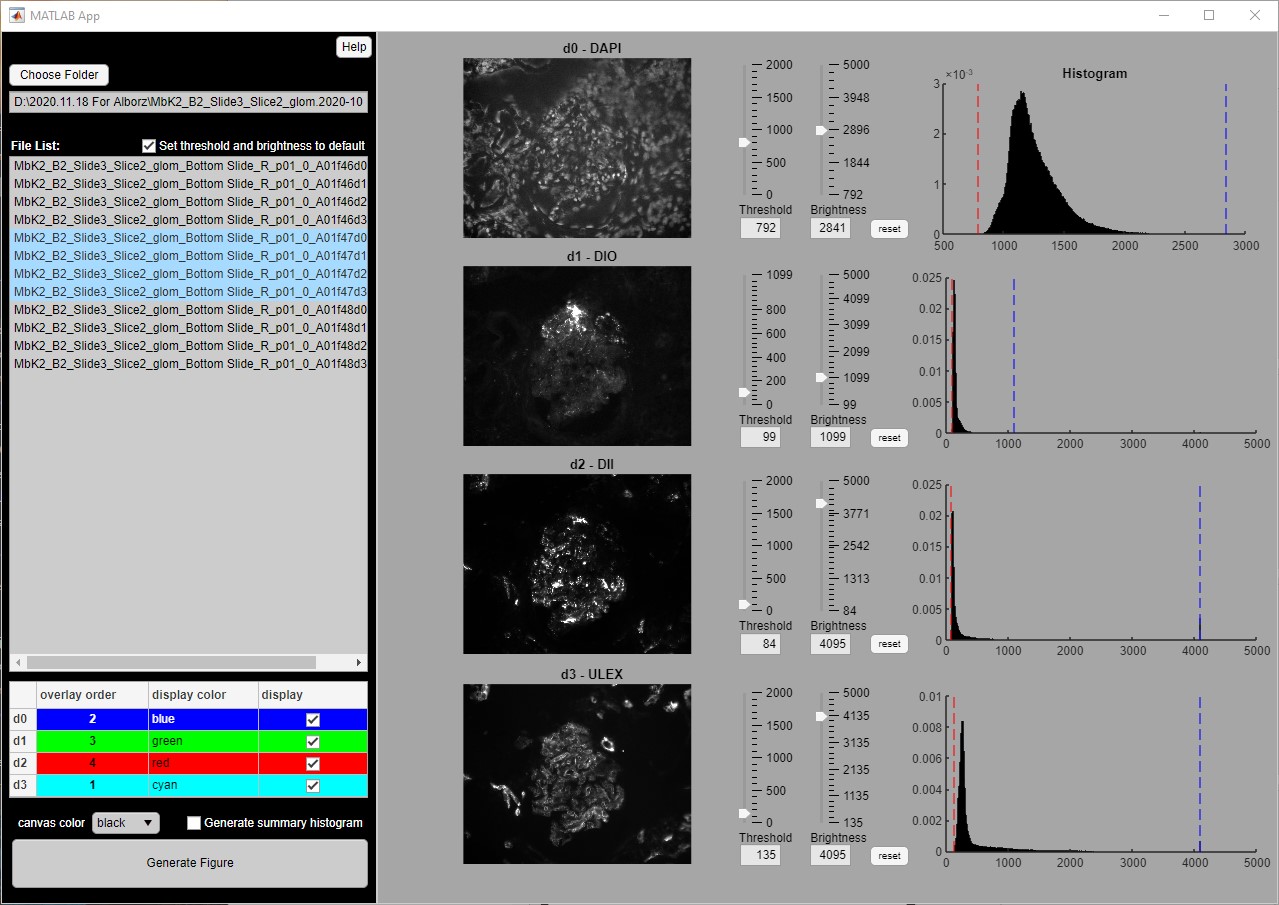
Task: Click the d2 - DII image thumbnail
Action: click(x=577, y=565)
